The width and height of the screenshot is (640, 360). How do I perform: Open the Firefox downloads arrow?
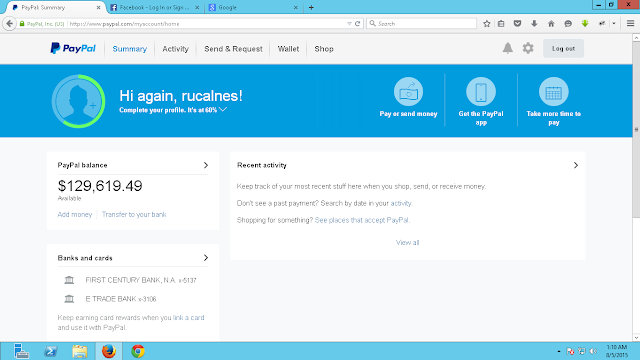coord(534,24)
